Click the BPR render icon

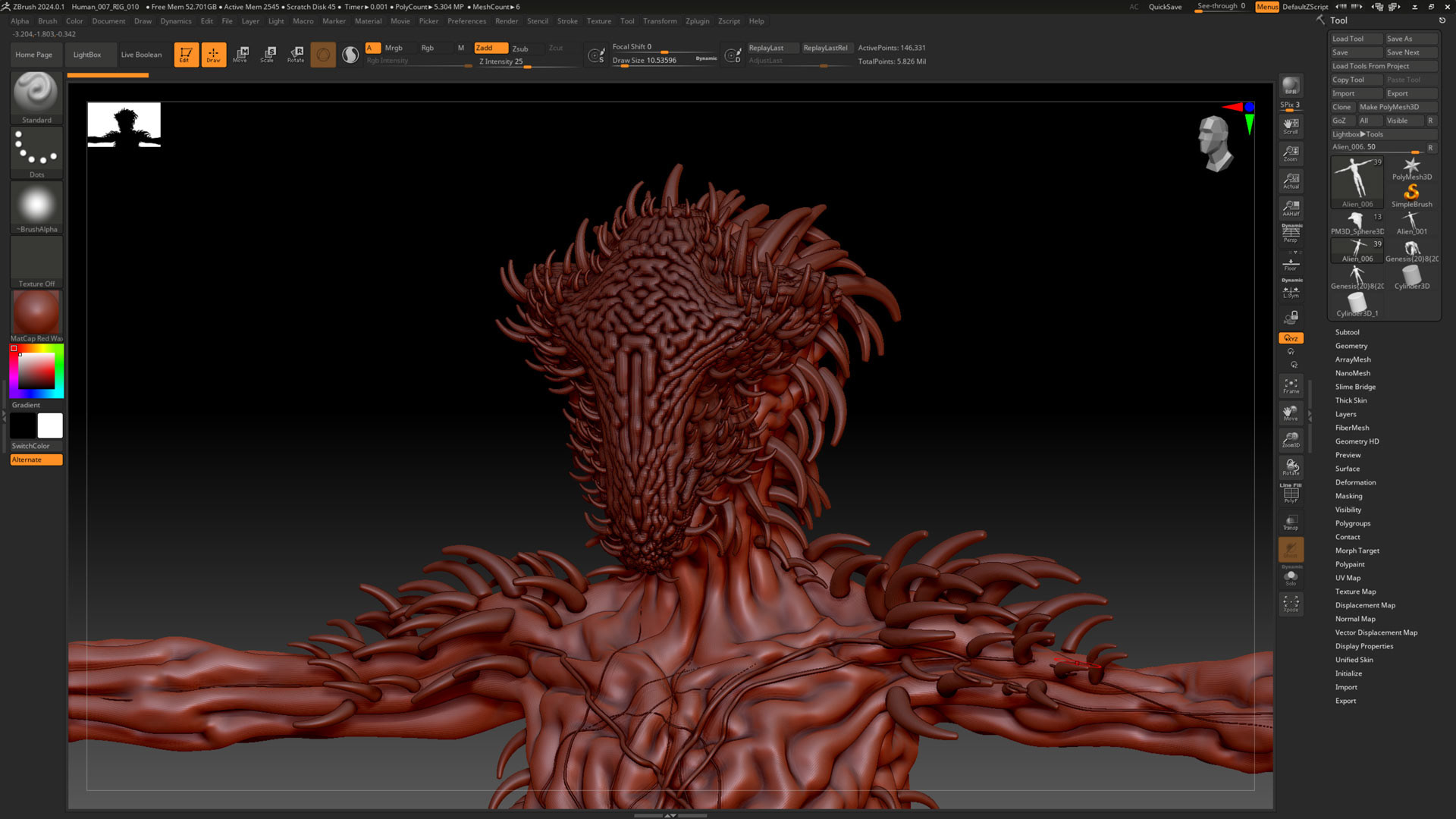point(1290,86)
